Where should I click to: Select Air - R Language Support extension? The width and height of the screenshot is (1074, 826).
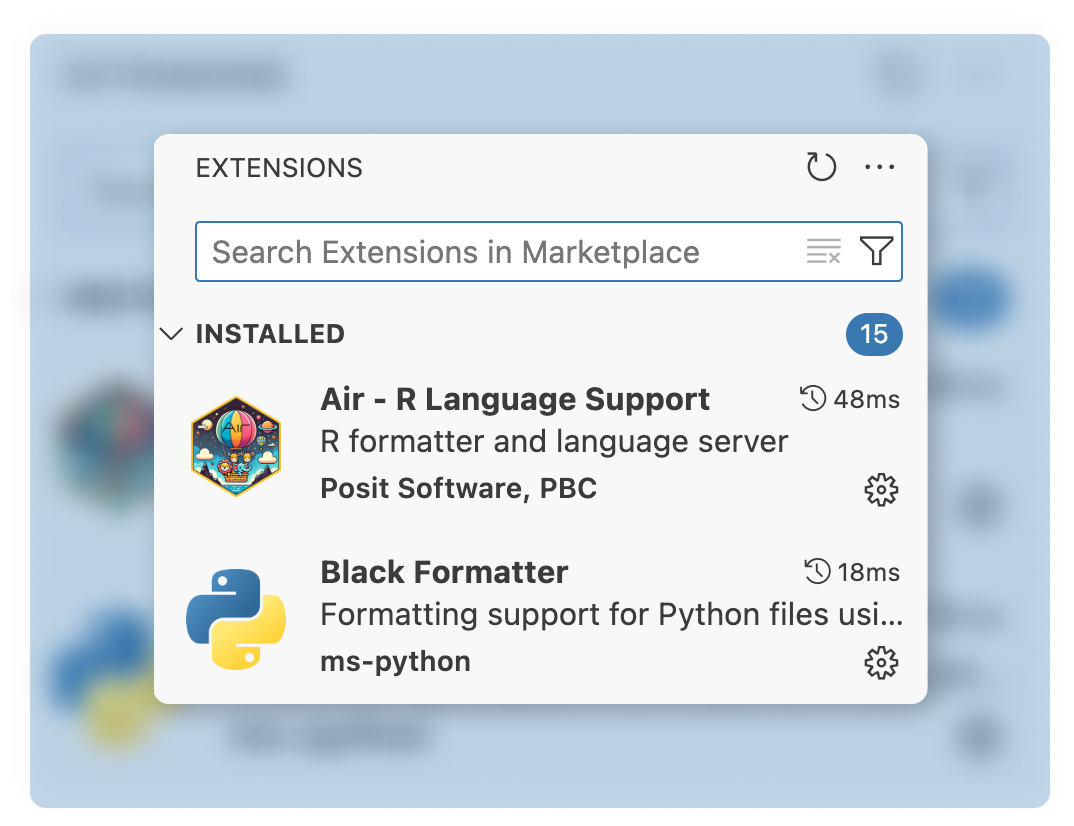(x=514, y=399)
